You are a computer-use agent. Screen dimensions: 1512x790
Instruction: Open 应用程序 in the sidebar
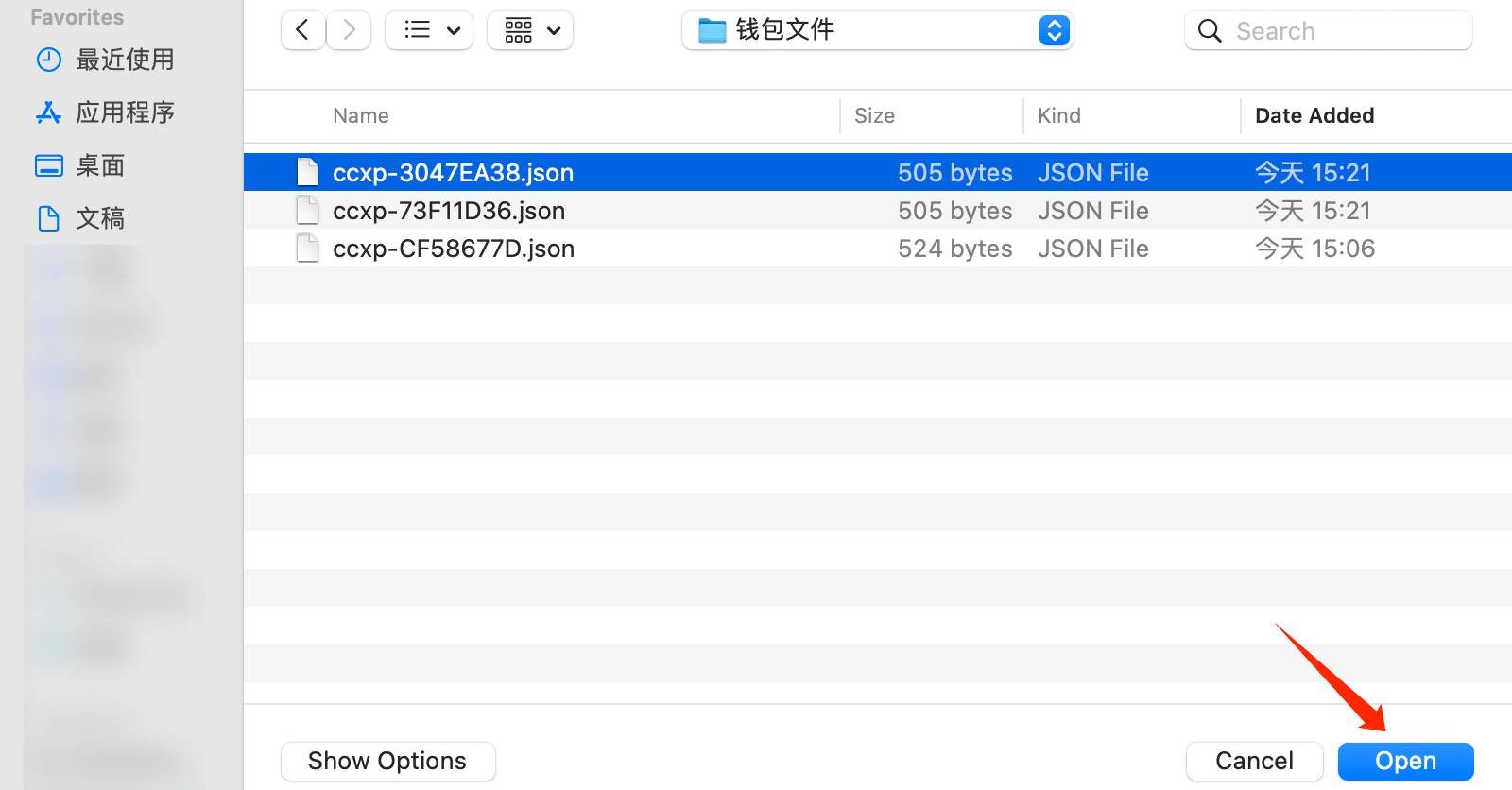tap(124, 112)
